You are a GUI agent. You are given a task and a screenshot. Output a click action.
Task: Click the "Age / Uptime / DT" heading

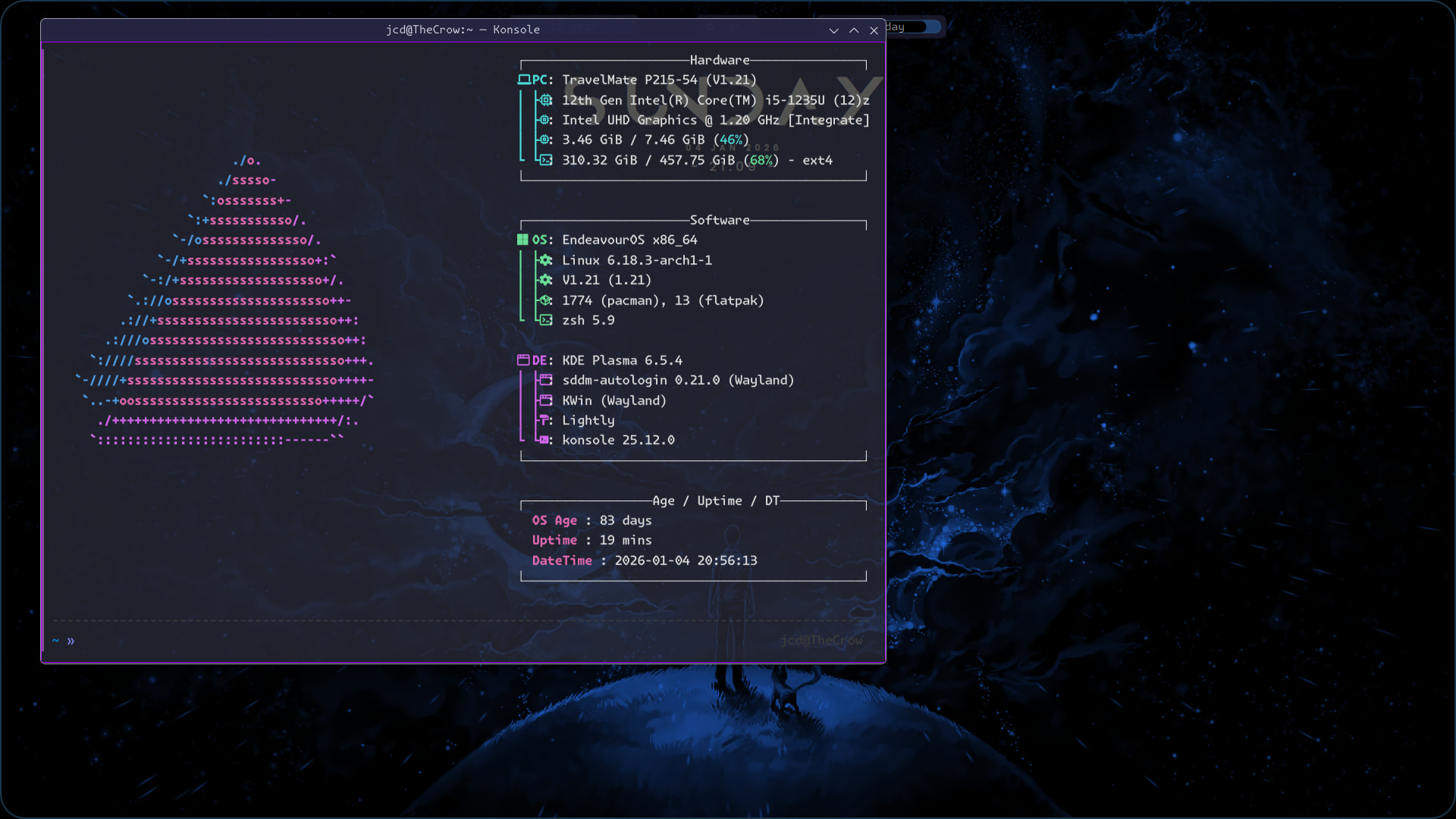716,500
